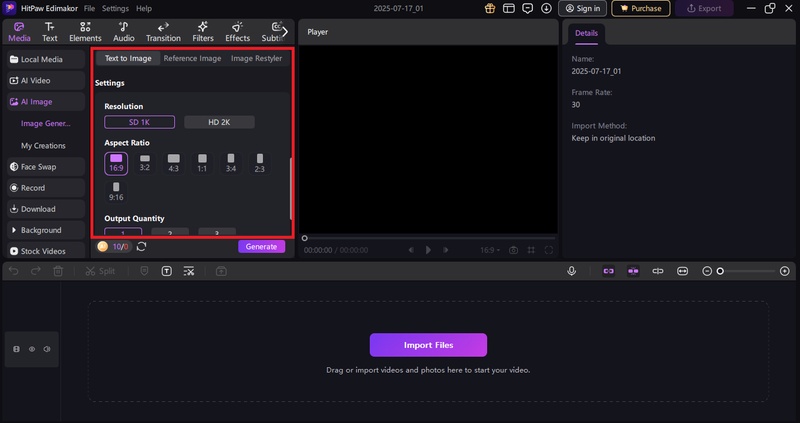This screenshot has width=800, height=423.
Task: Open the layout switcher icon
Action: [509, 8]
